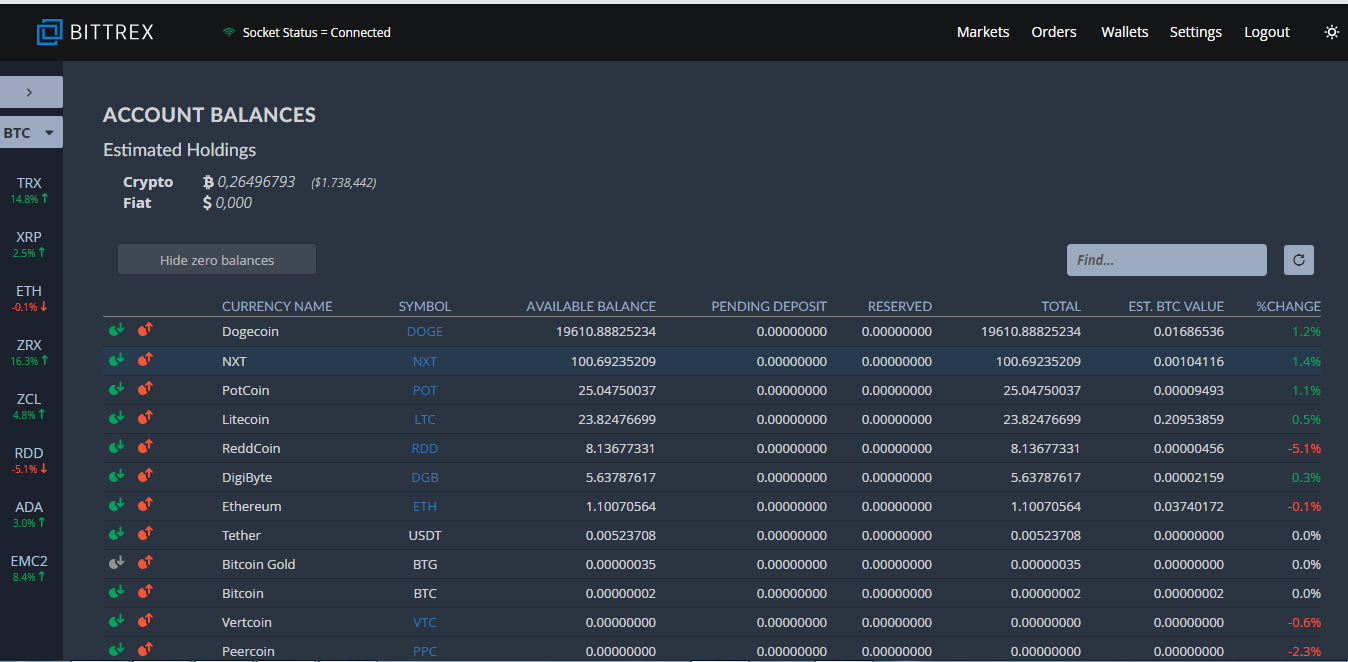Click the greyed deposit icon for Bitcoin Gold
The height and width of the screenshot is (662, 1348).
(117, 562)
